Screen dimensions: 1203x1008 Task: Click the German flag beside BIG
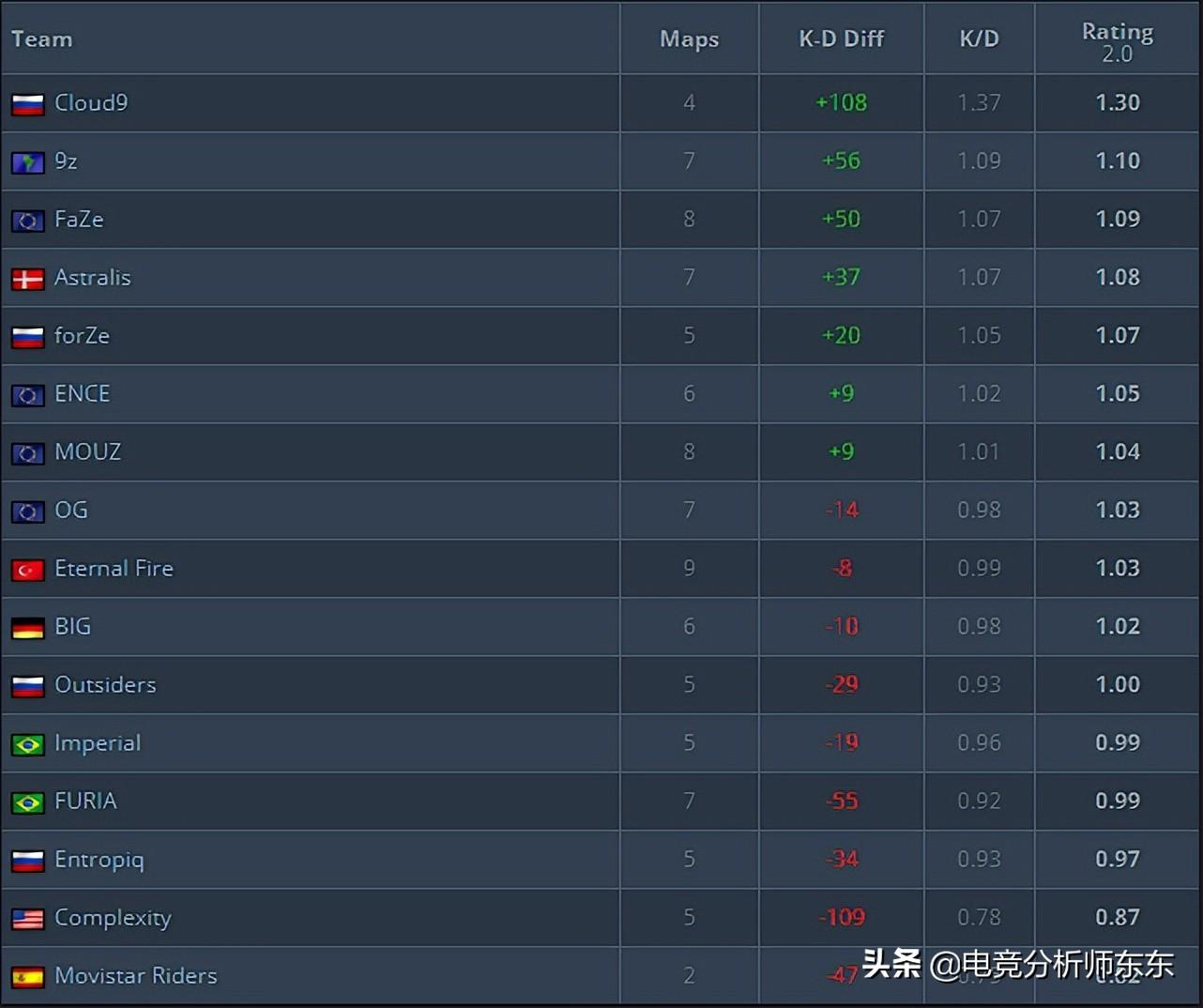tap(28, 628)
